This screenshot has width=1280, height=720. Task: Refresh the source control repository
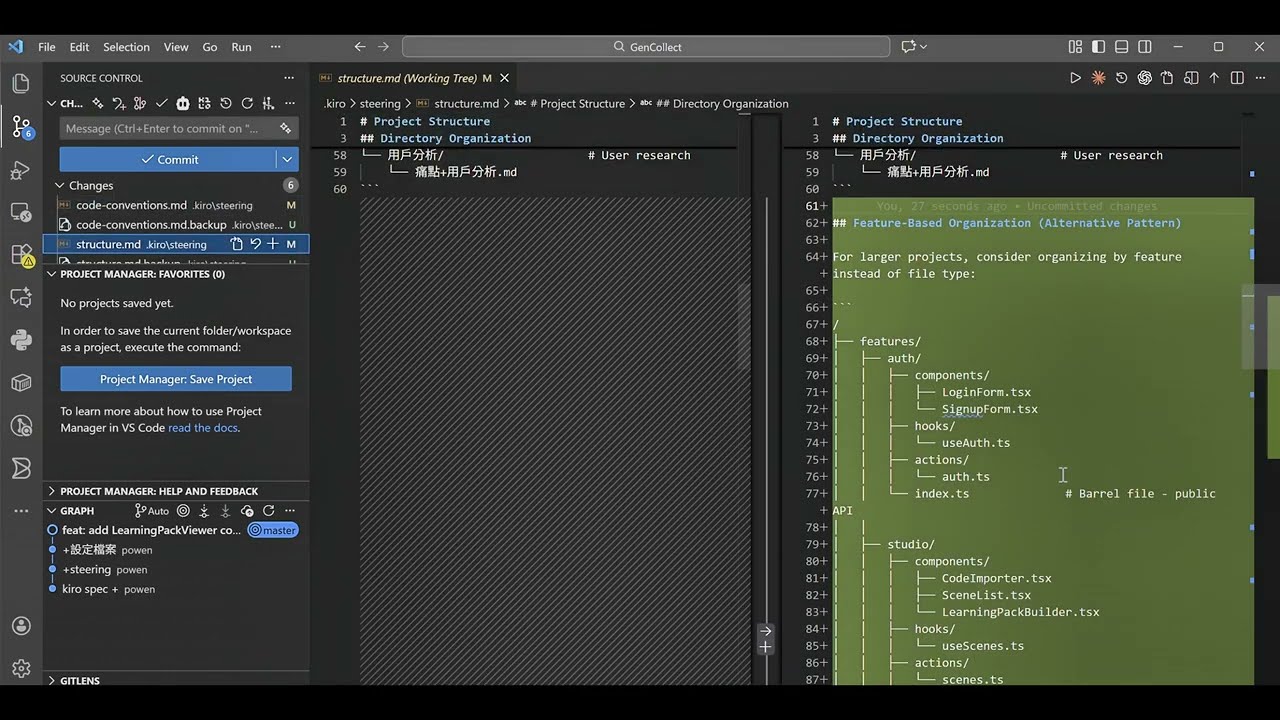[247, 103]
